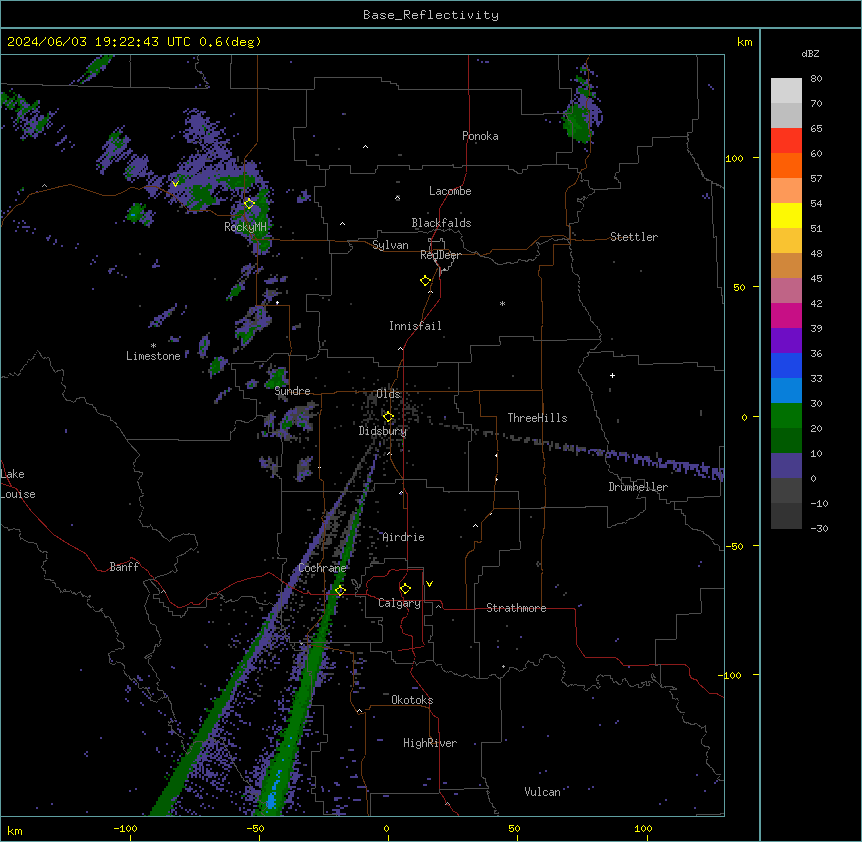Click the Banff label on map
862x842 pixels.
(x=124, y=567)
